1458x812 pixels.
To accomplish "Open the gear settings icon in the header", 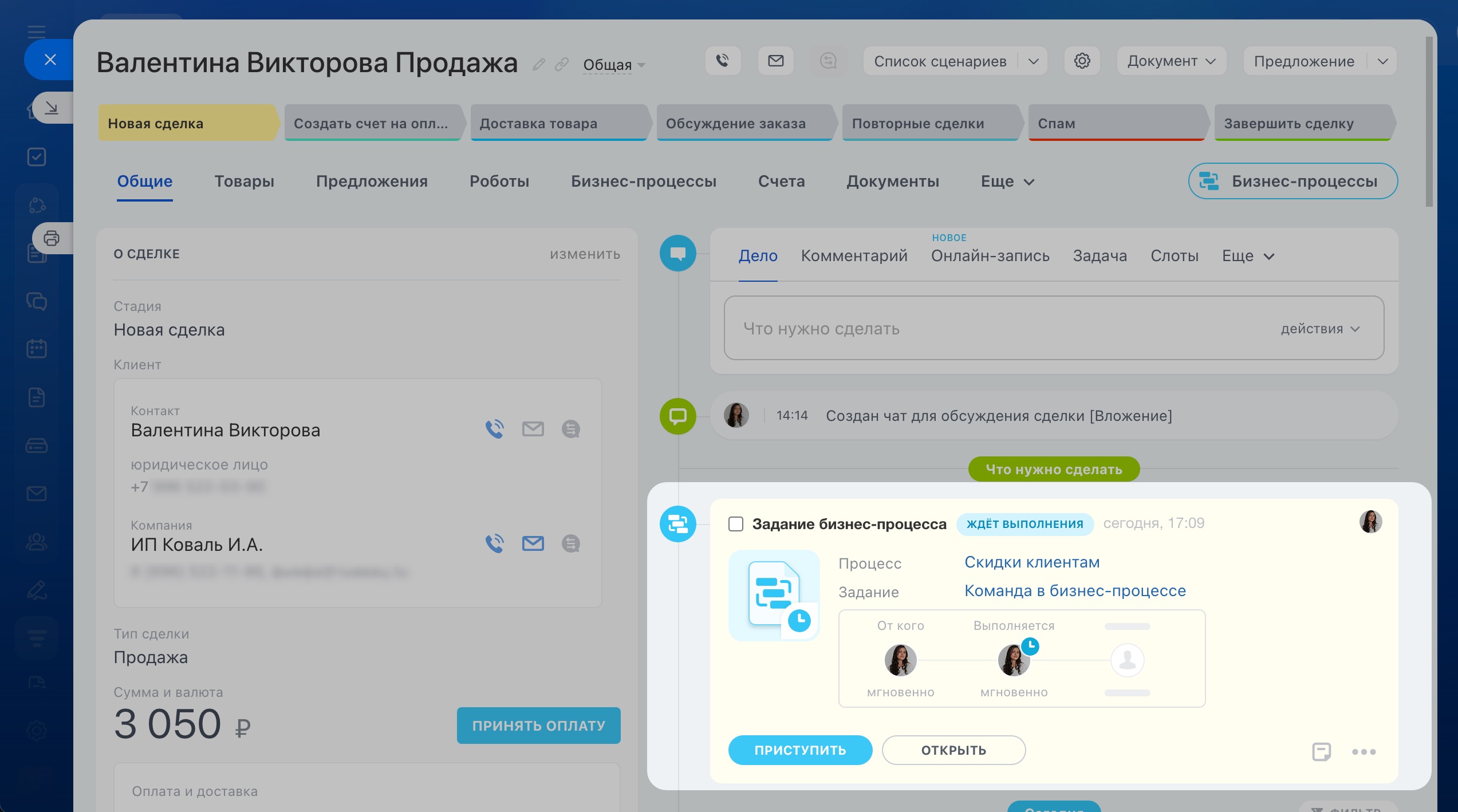I will (x=1082, y=61).
